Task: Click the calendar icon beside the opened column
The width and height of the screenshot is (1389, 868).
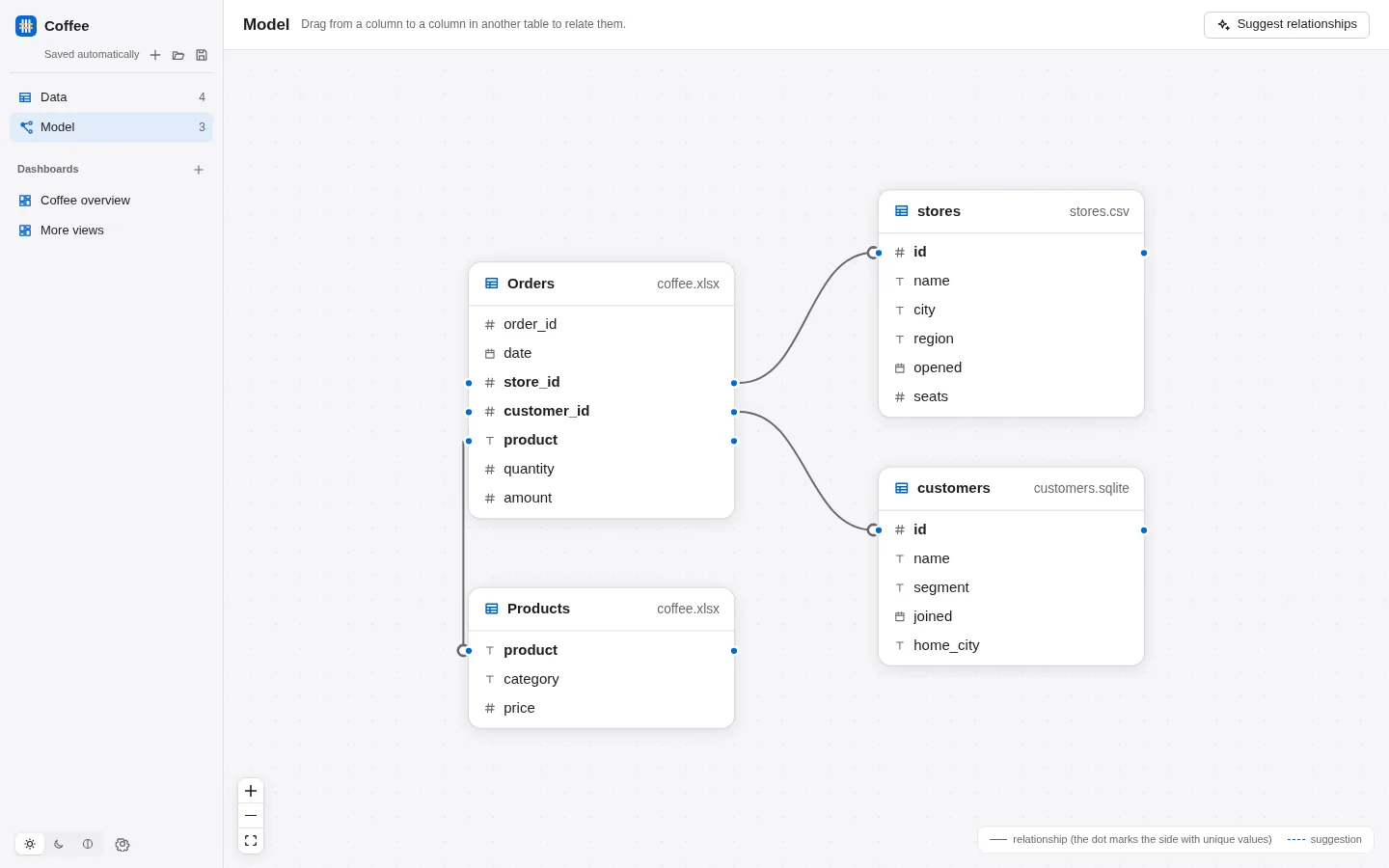Action: coord(900,368)
